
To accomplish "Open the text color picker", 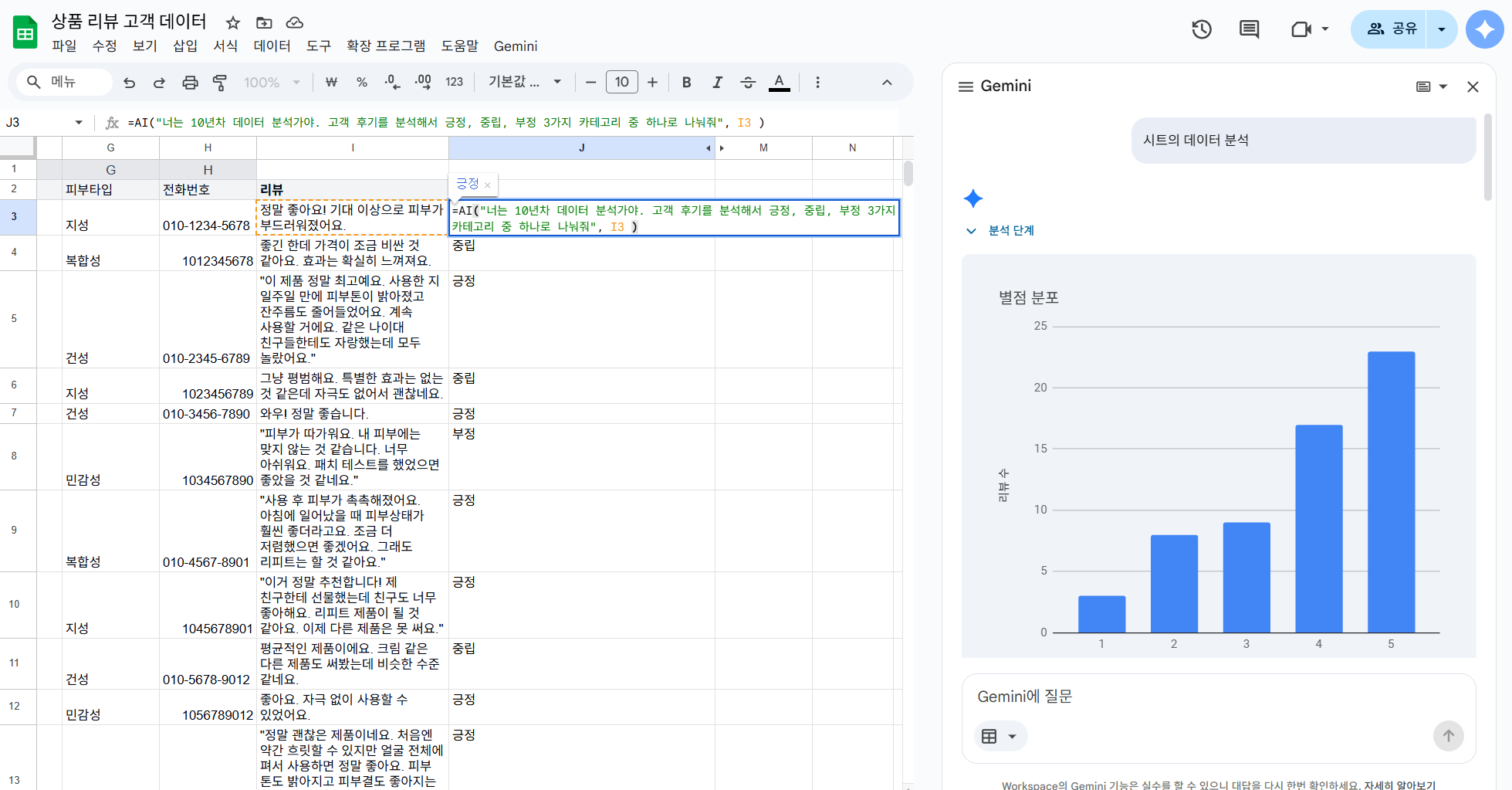I will coord(779,82).
